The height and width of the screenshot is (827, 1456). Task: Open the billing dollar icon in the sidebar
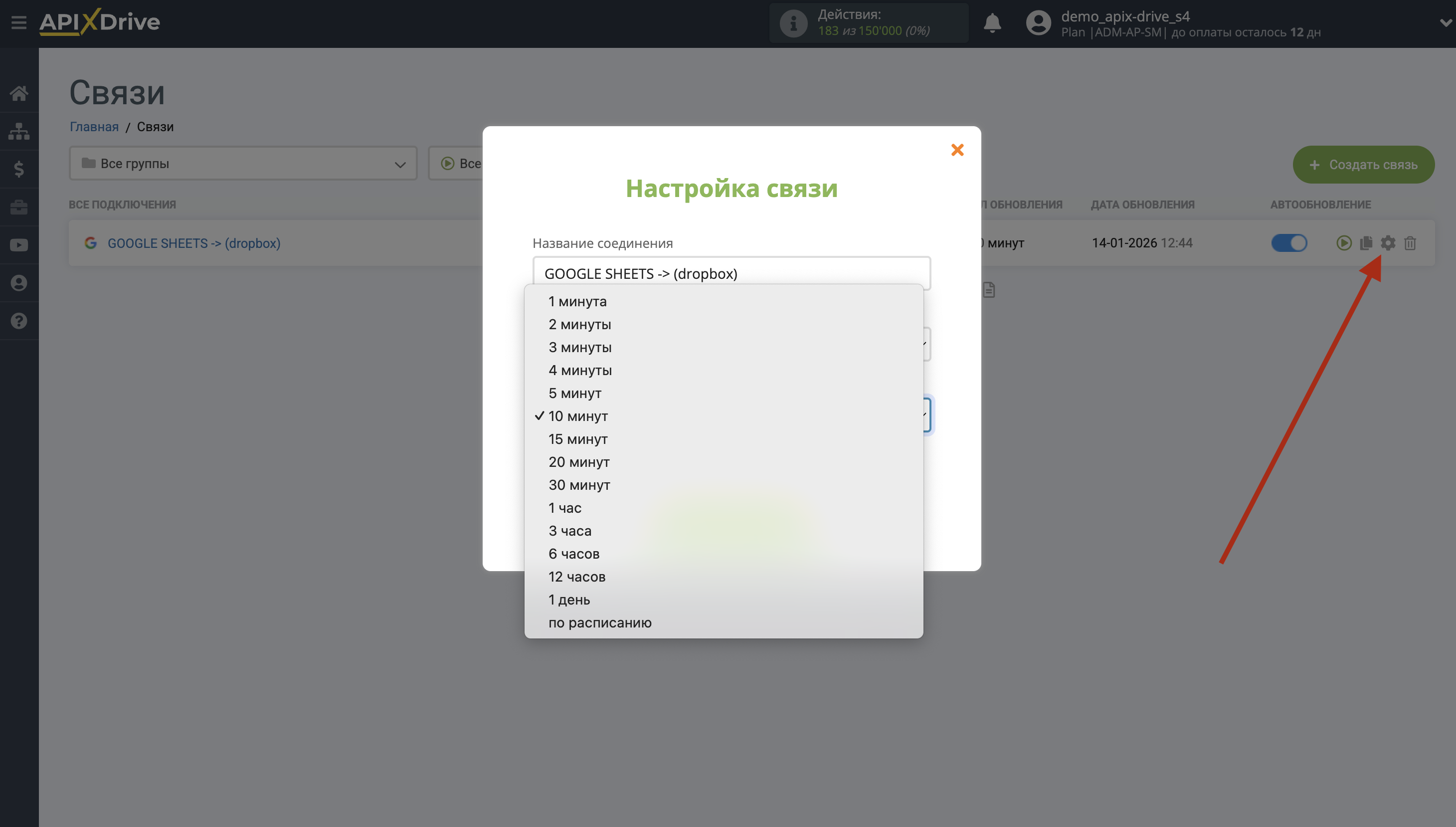coord(19,169)
